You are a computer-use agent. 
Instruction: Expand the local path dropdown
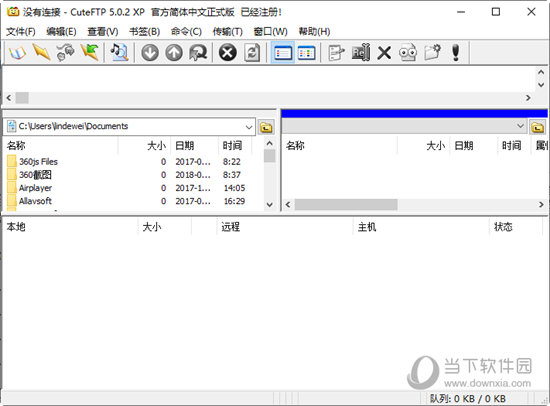coord(249,127)
